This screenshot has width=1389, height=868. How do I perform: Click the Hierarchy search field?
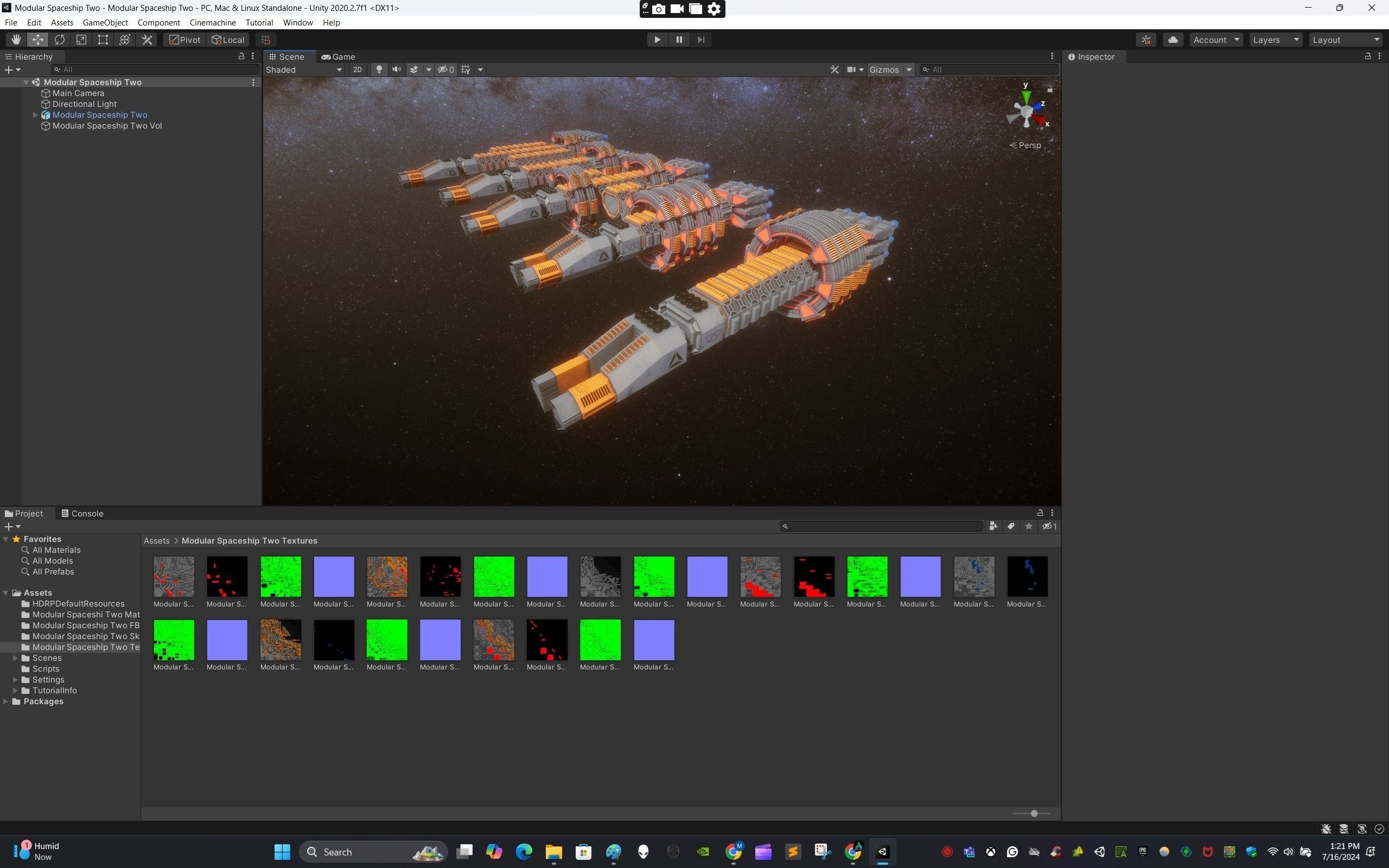[155, 69]
